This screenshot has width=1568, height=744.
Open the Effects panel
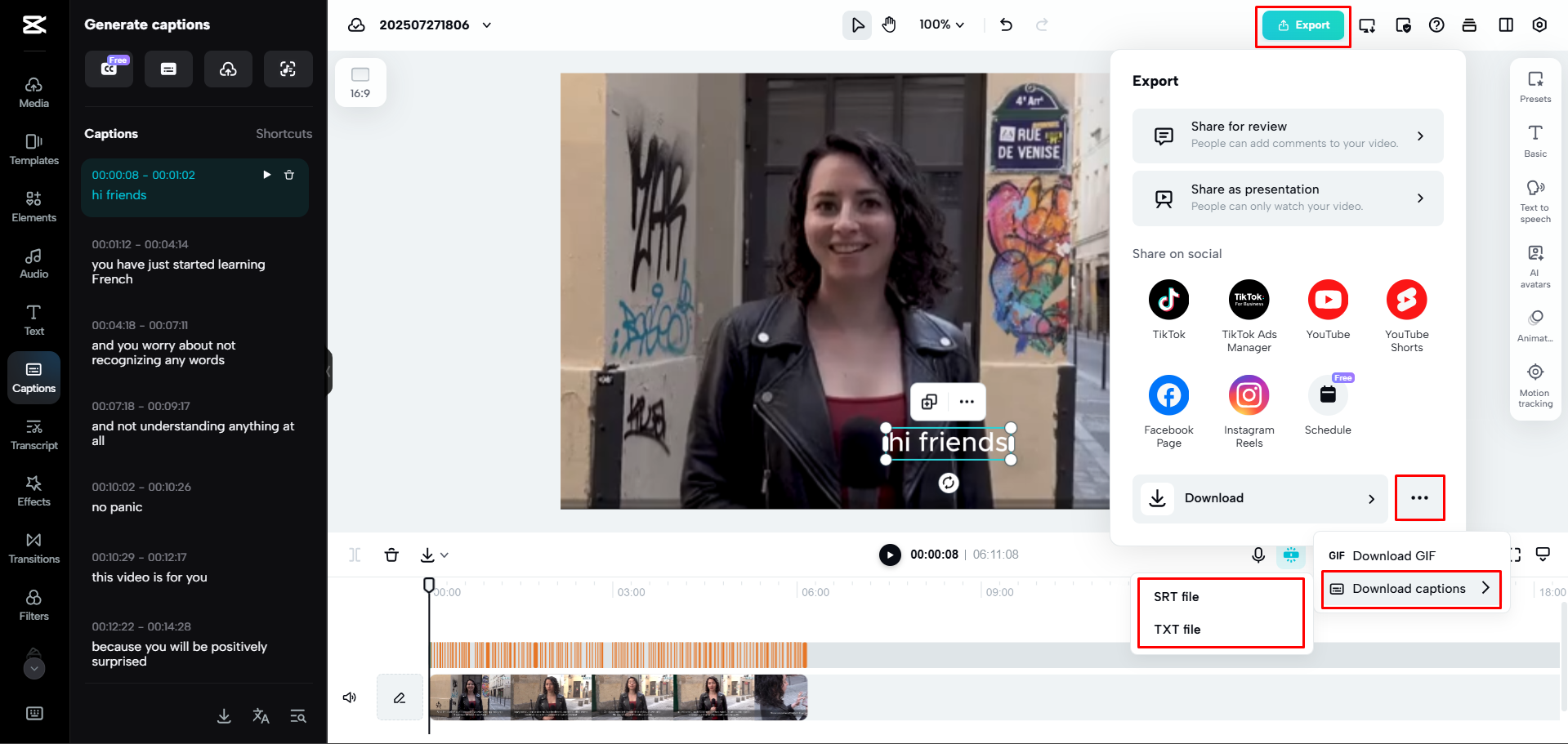click(34, 491)
